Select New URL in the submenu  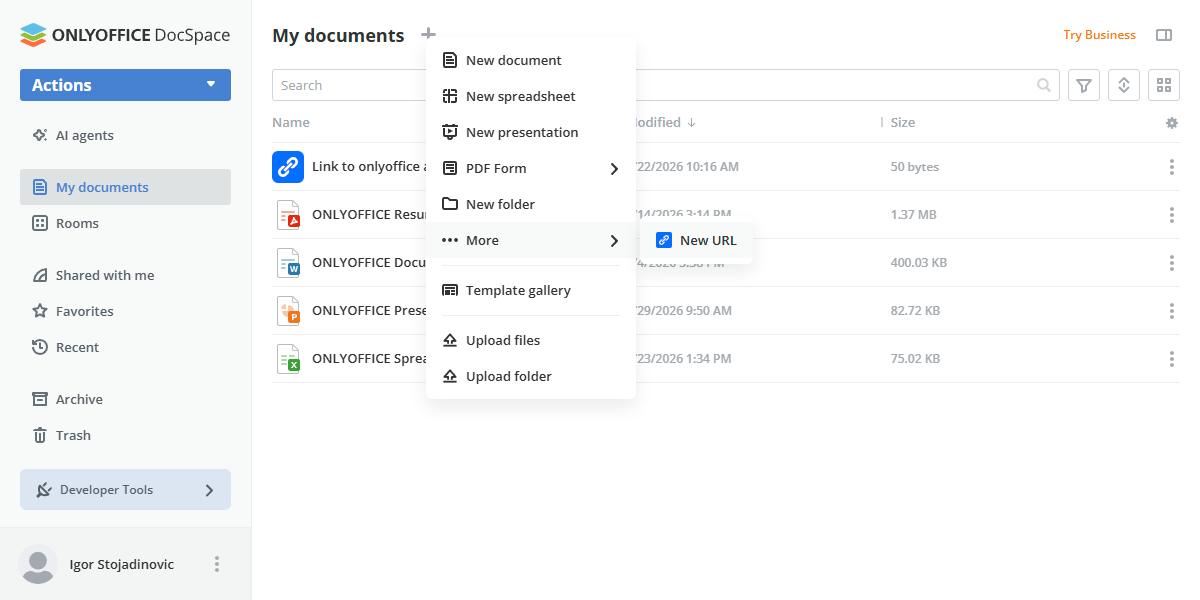tap(696, 240)
